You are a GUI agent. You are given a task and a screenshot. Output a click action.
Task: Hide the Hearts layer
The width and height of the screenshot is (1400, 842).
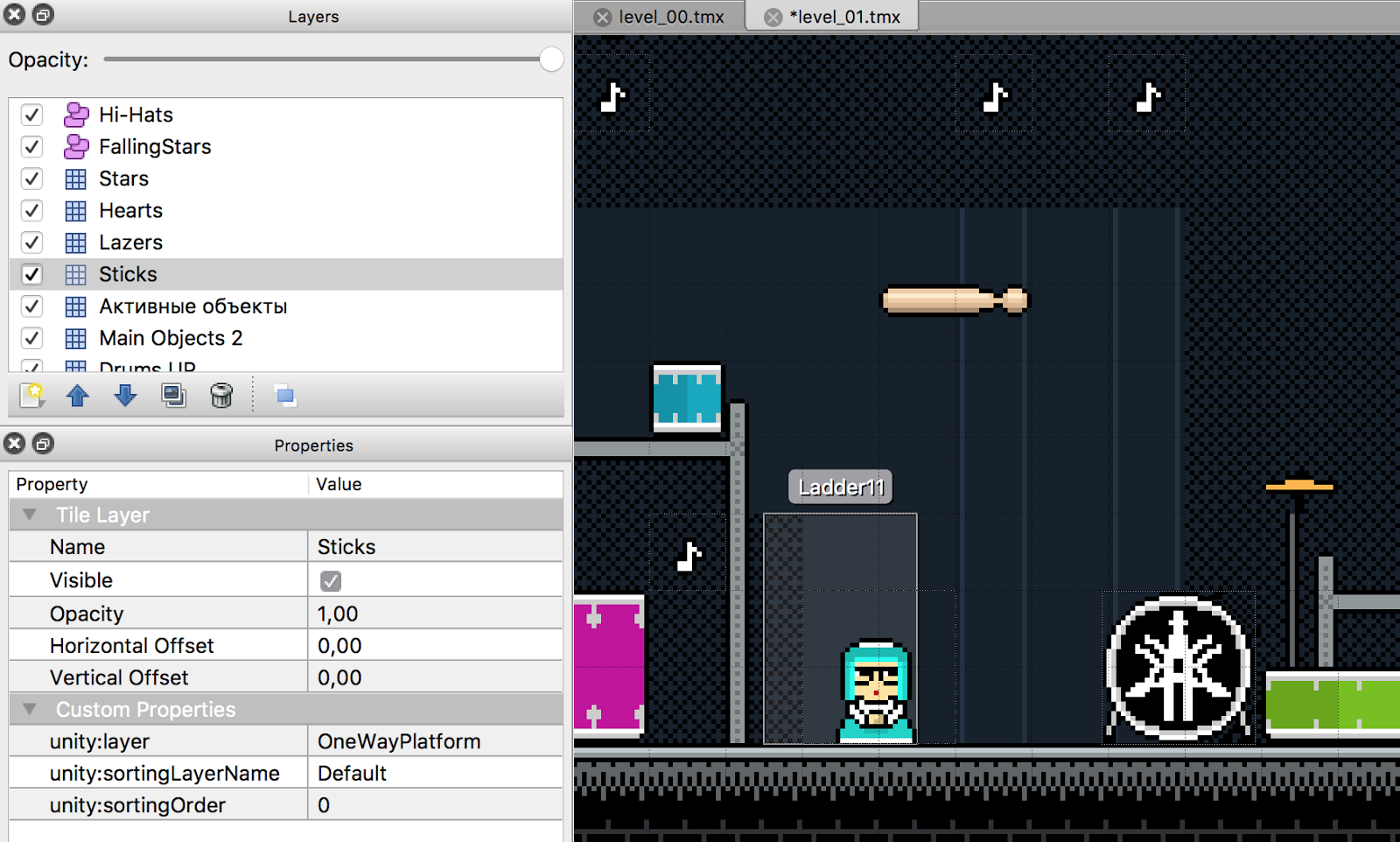(x=31, y=210)
